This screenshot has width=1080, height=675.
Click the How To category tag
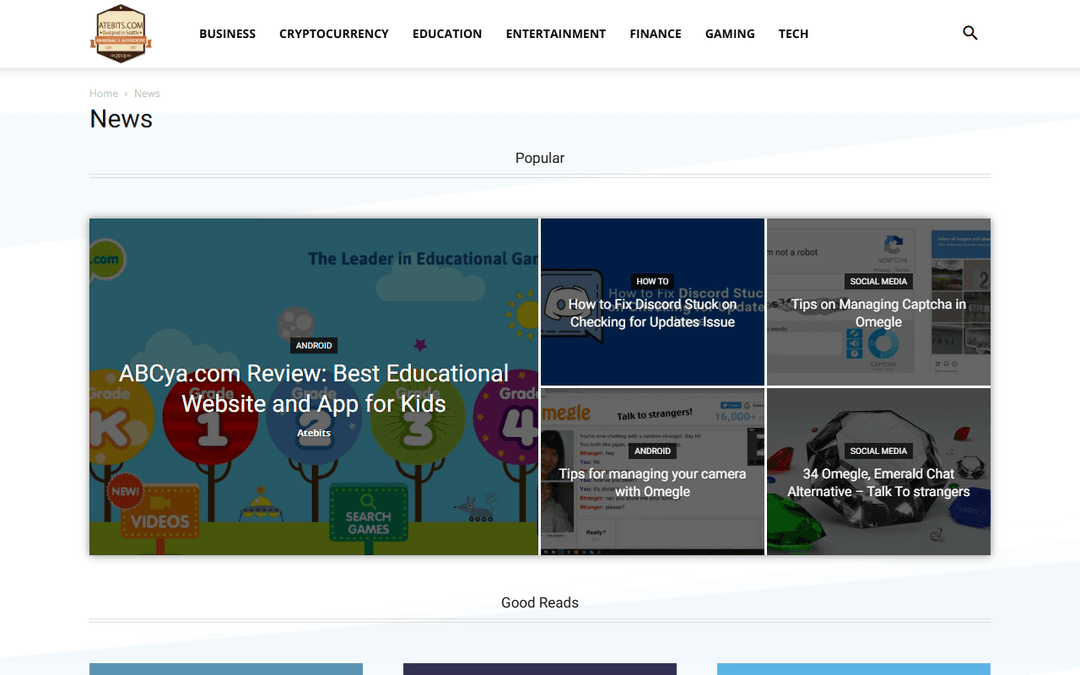click(652, 281)
